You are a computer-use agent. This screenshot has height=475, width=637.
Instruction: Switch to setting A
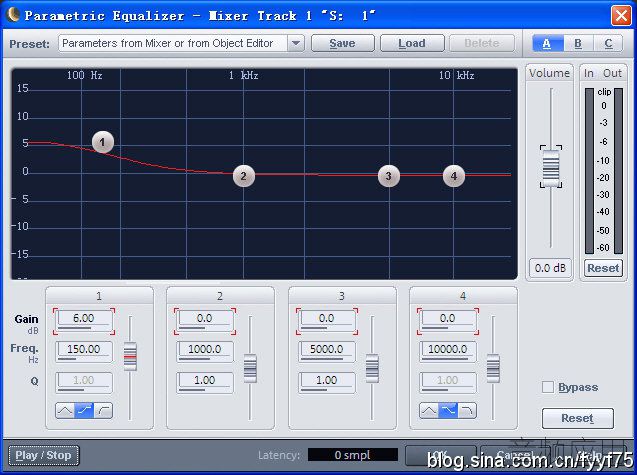click(x=547, y=43)
